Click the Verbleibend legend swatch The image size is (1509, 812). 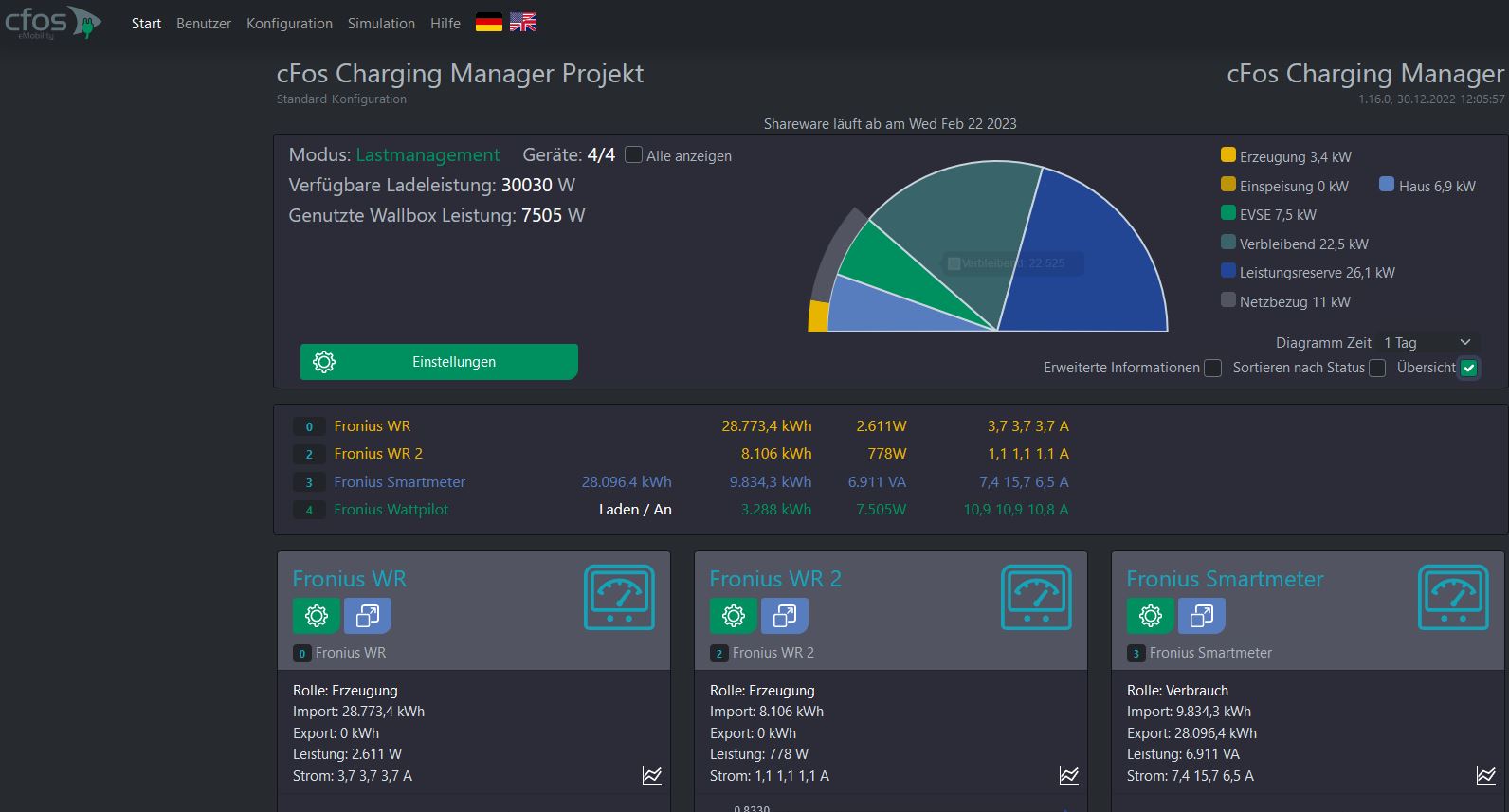coord(1228,242)
